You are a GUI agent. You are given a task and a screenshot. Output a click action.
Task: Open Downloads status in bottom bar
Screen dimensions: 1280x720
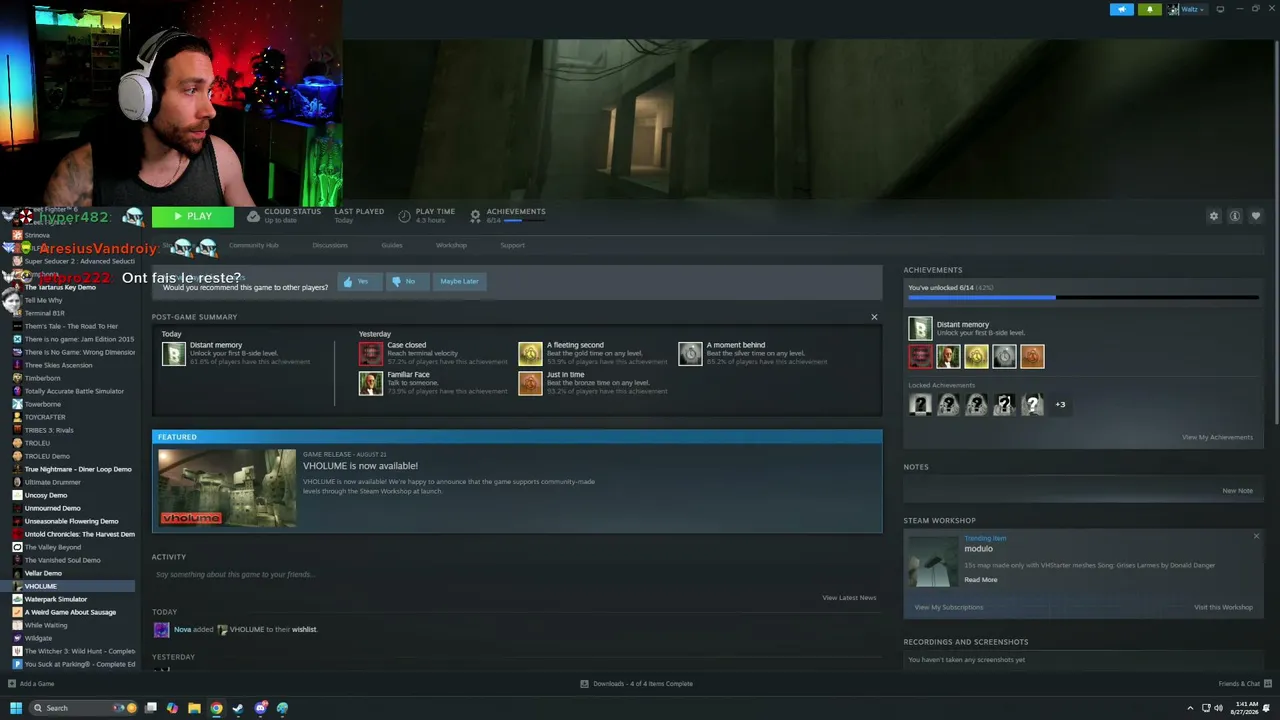[x=636, y=684]
